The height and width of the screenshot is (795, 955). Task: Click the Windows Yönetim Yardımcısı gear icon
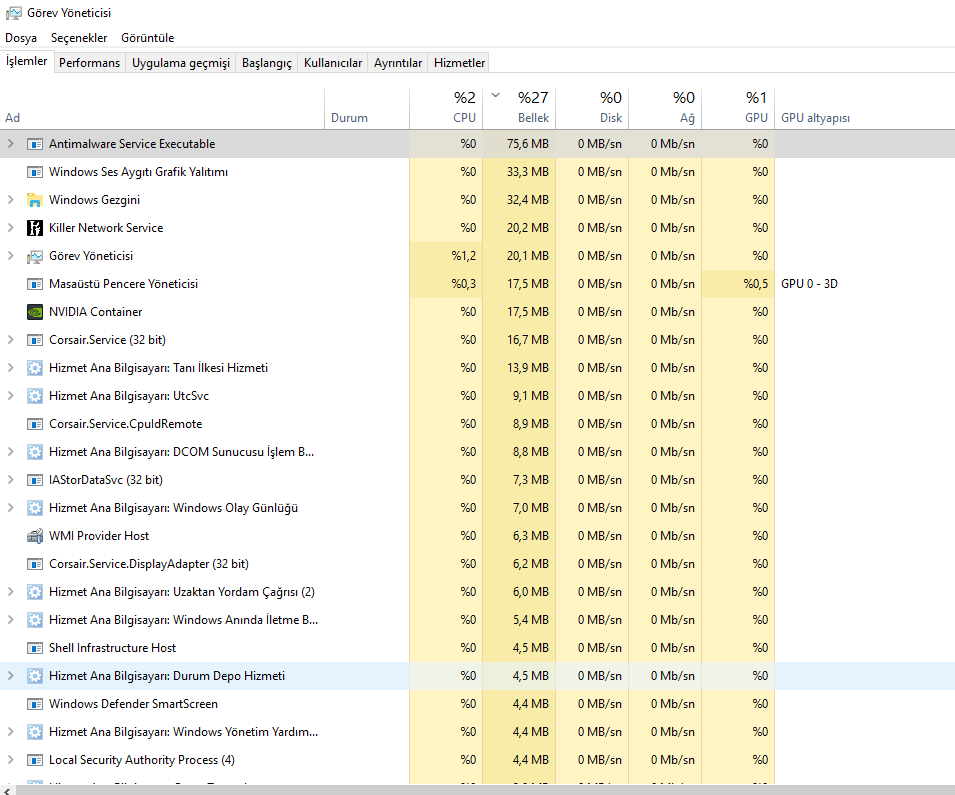pyautogui.click(x=35, y=733)
